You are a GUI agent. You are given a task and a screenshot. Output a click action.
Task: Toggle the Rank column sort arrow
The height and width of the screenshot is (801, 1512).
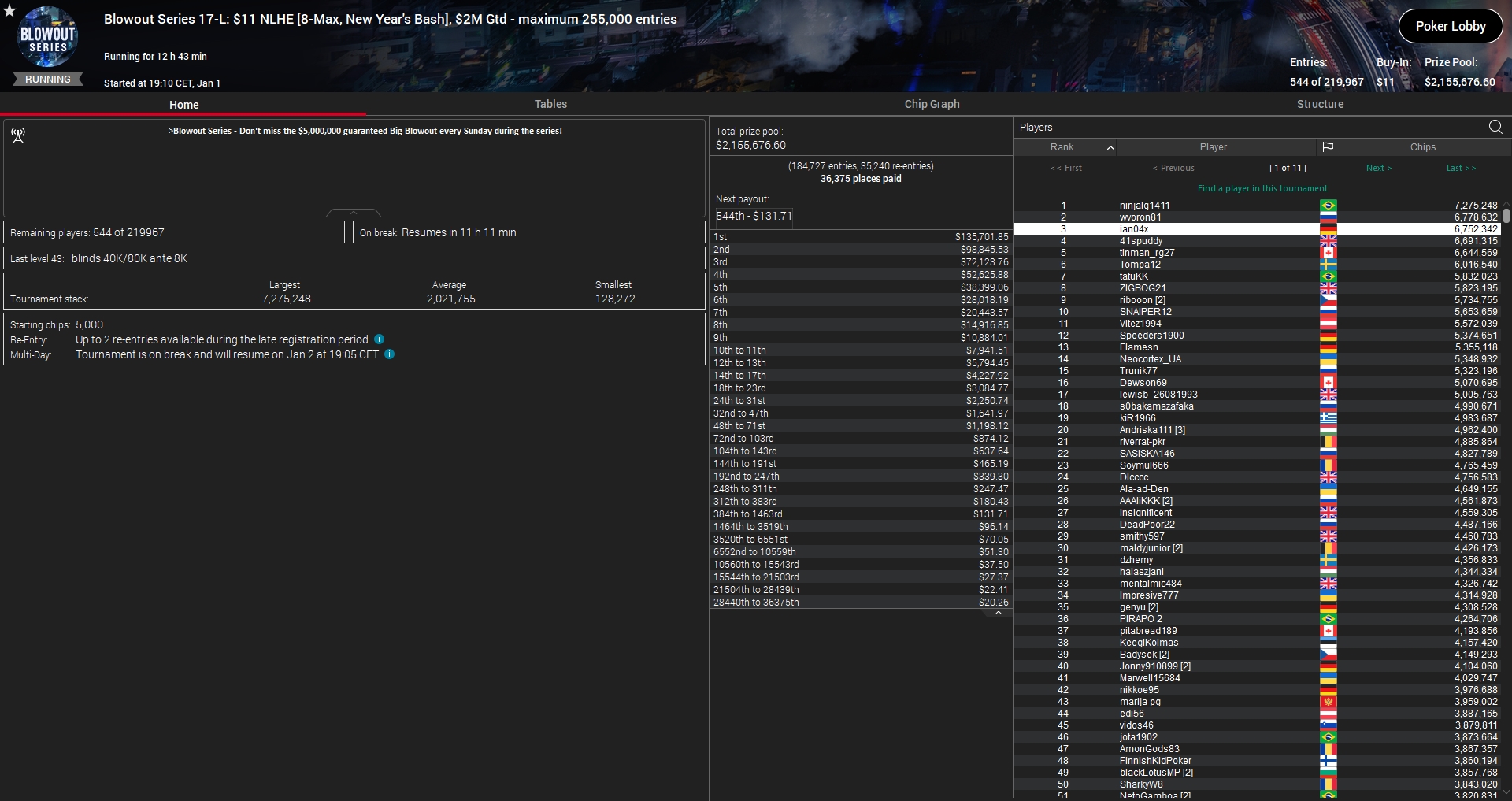[x=1110, y=147]
